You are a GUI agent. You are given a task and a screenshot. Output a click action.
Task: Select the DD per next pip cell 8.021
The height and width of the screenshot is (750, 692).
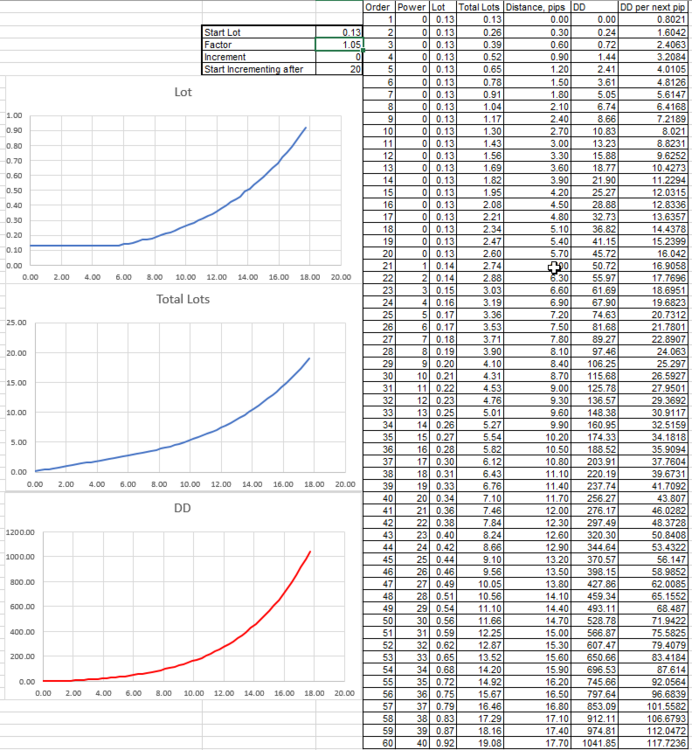coord(653,131)
